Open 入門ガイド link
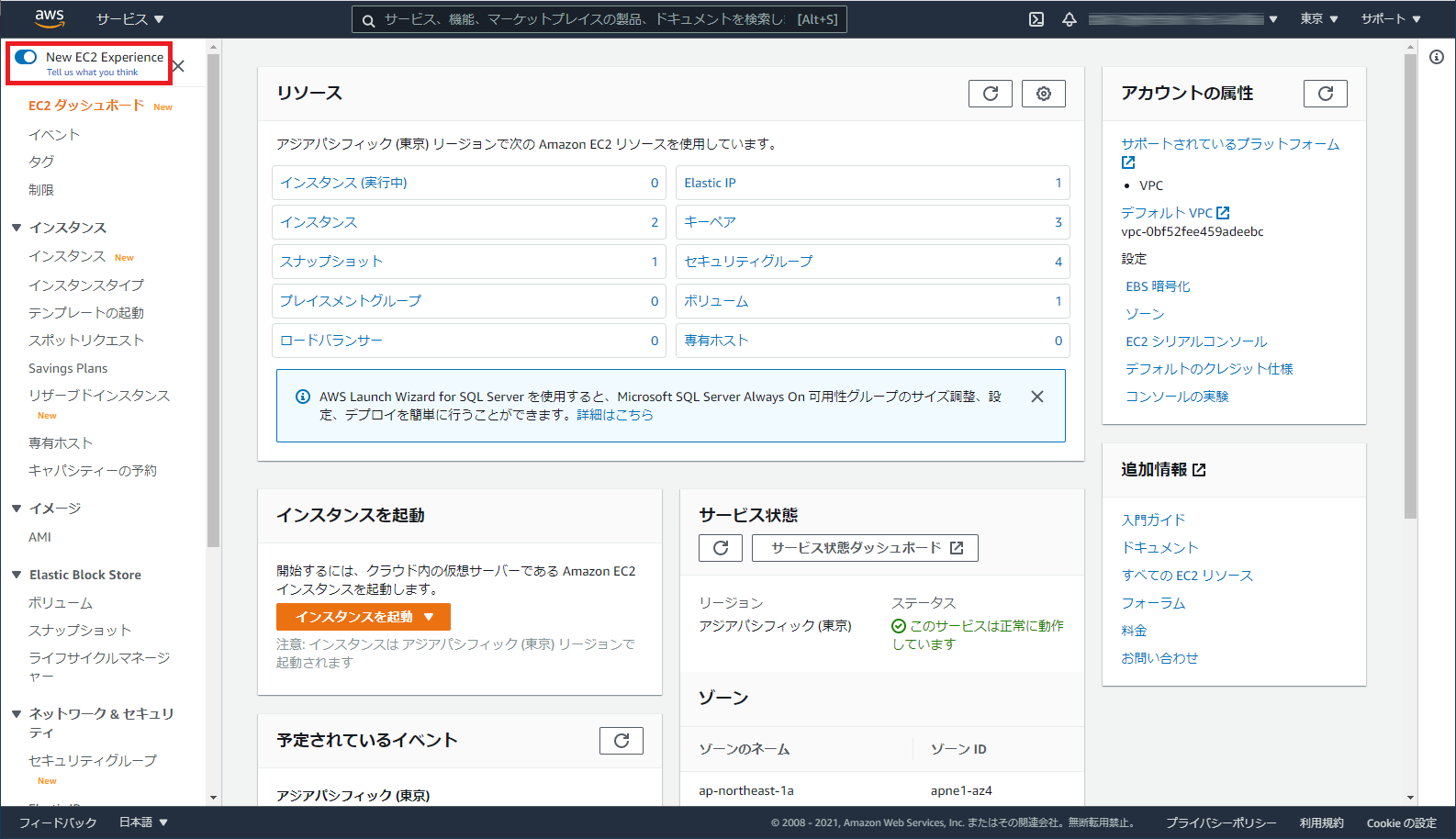Image resolution: width=1456 pixels, height=839 pixels. tap(1153, 520)
